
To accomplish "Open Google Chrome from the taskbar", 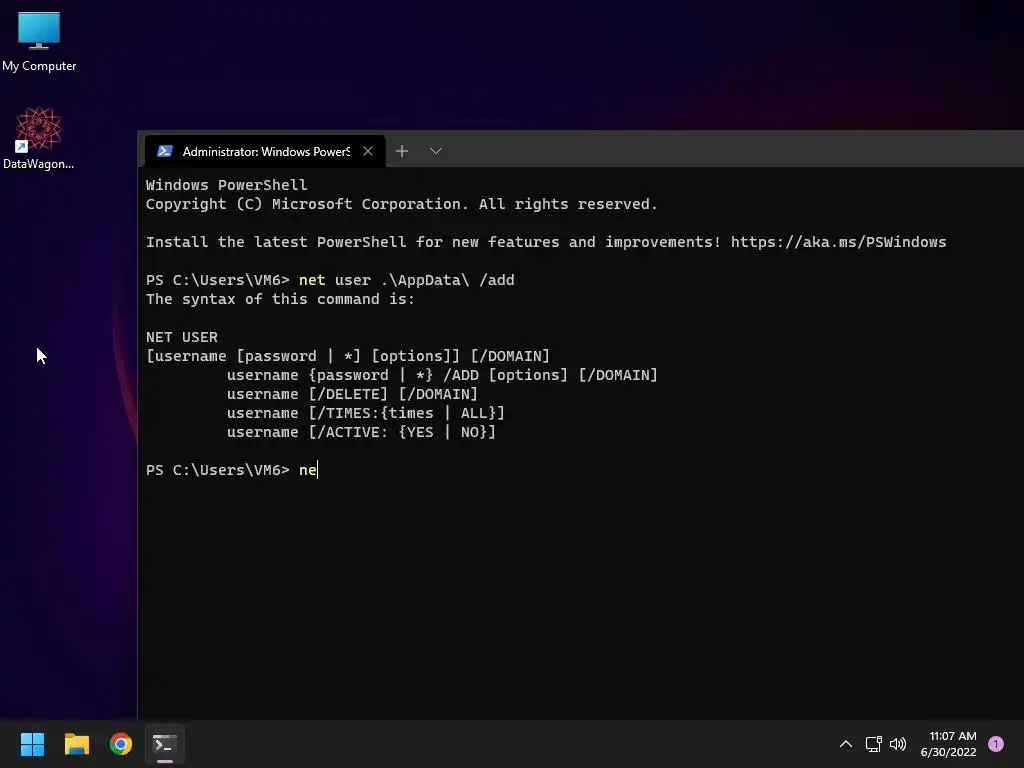I will [x=121, y=744].
